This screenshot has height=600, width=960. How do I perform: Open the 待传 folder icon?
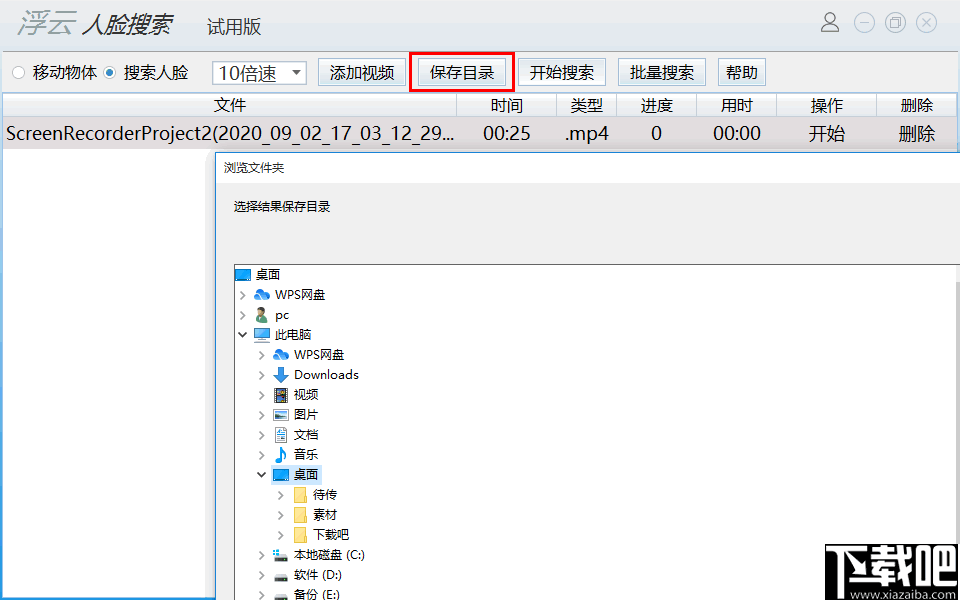299,494
